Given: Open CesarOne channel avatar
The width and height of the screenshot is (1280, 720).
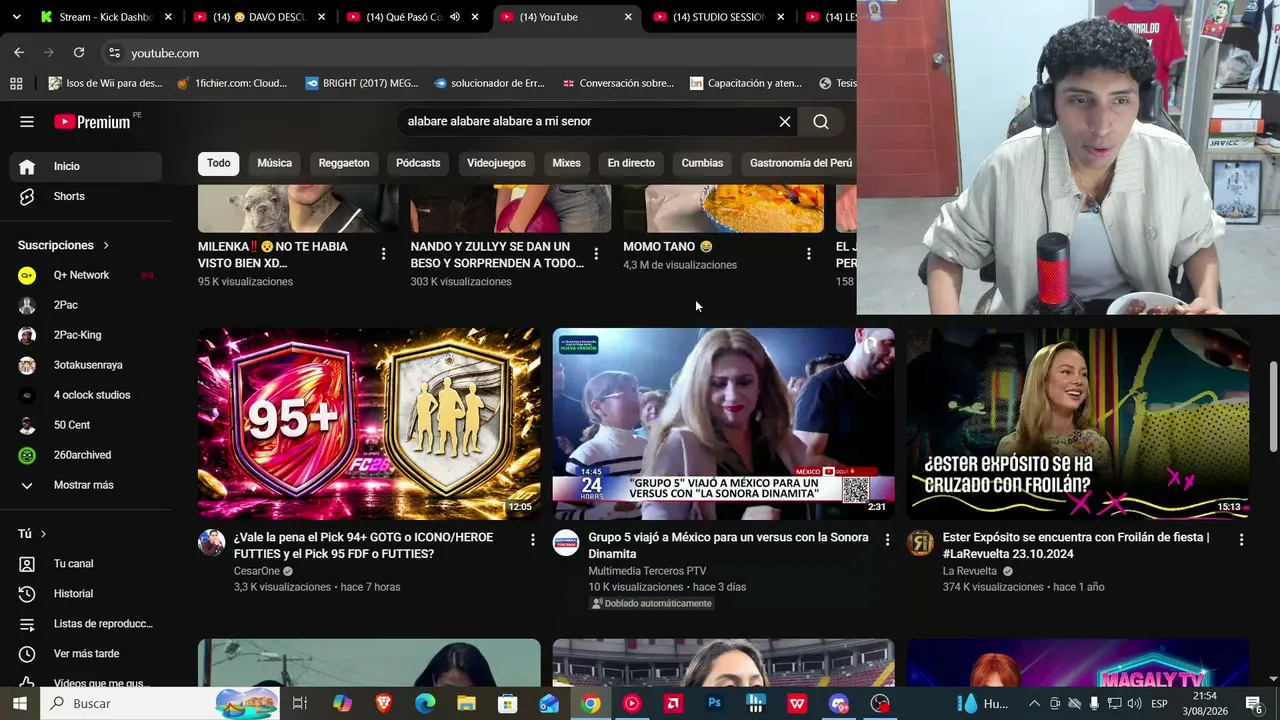Looking at the screenshot, I should pyautogui.click(x=212, y=543).
